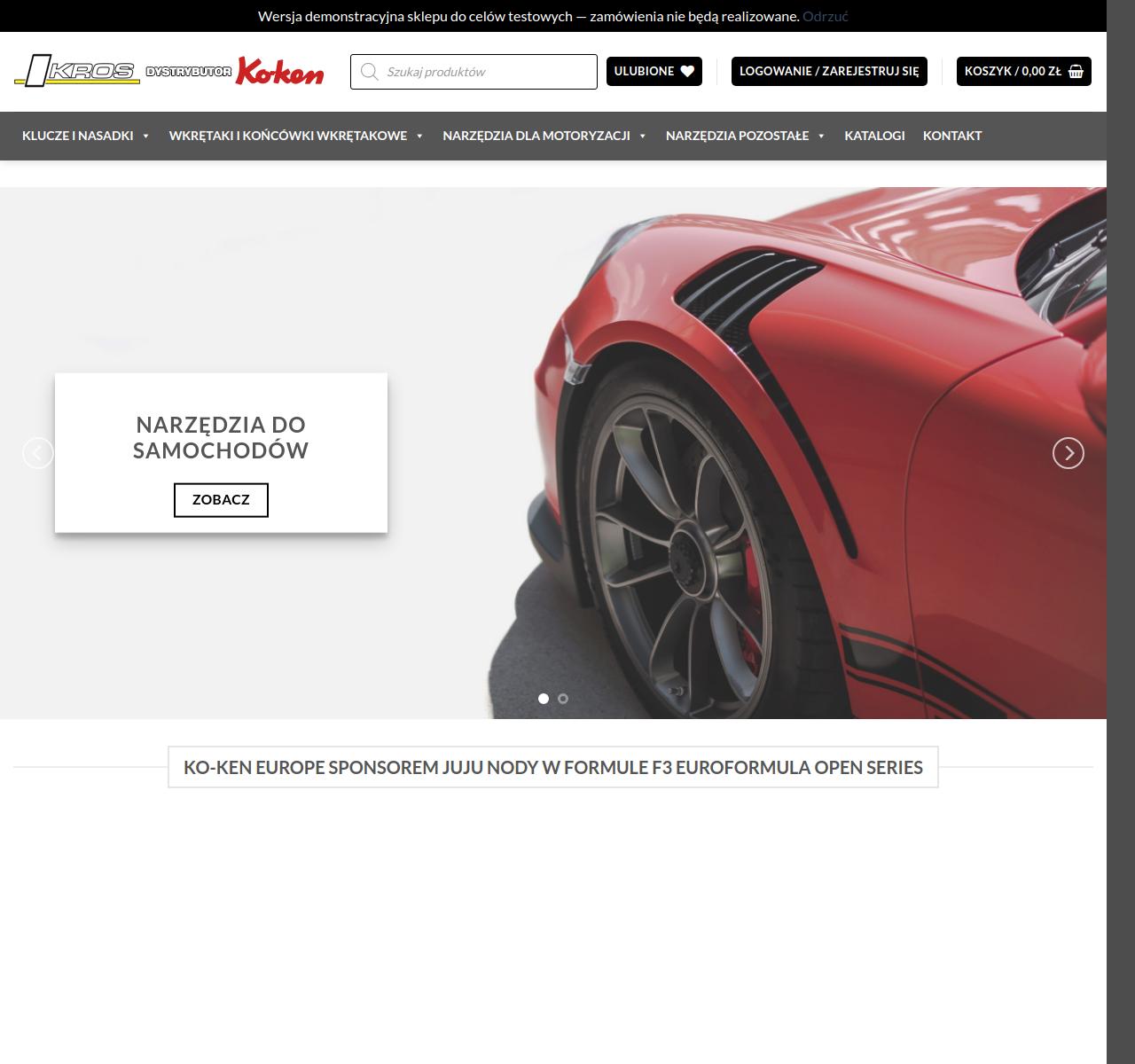Expand Narzędzia dla Motoryzacji dropdown
This screenshot has height=1064, width=1135.
(544, 136)
